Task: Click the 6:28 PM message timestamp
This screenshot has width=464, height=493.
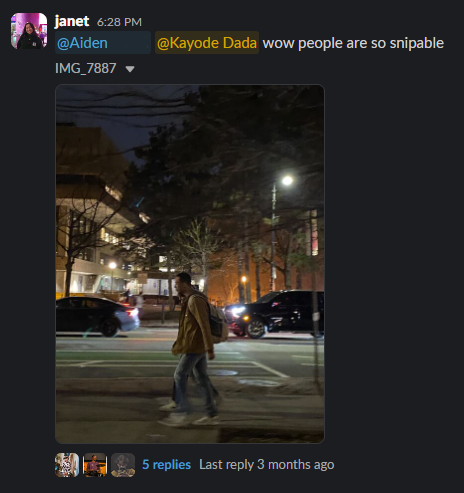Action: click(x=119, y=22)
